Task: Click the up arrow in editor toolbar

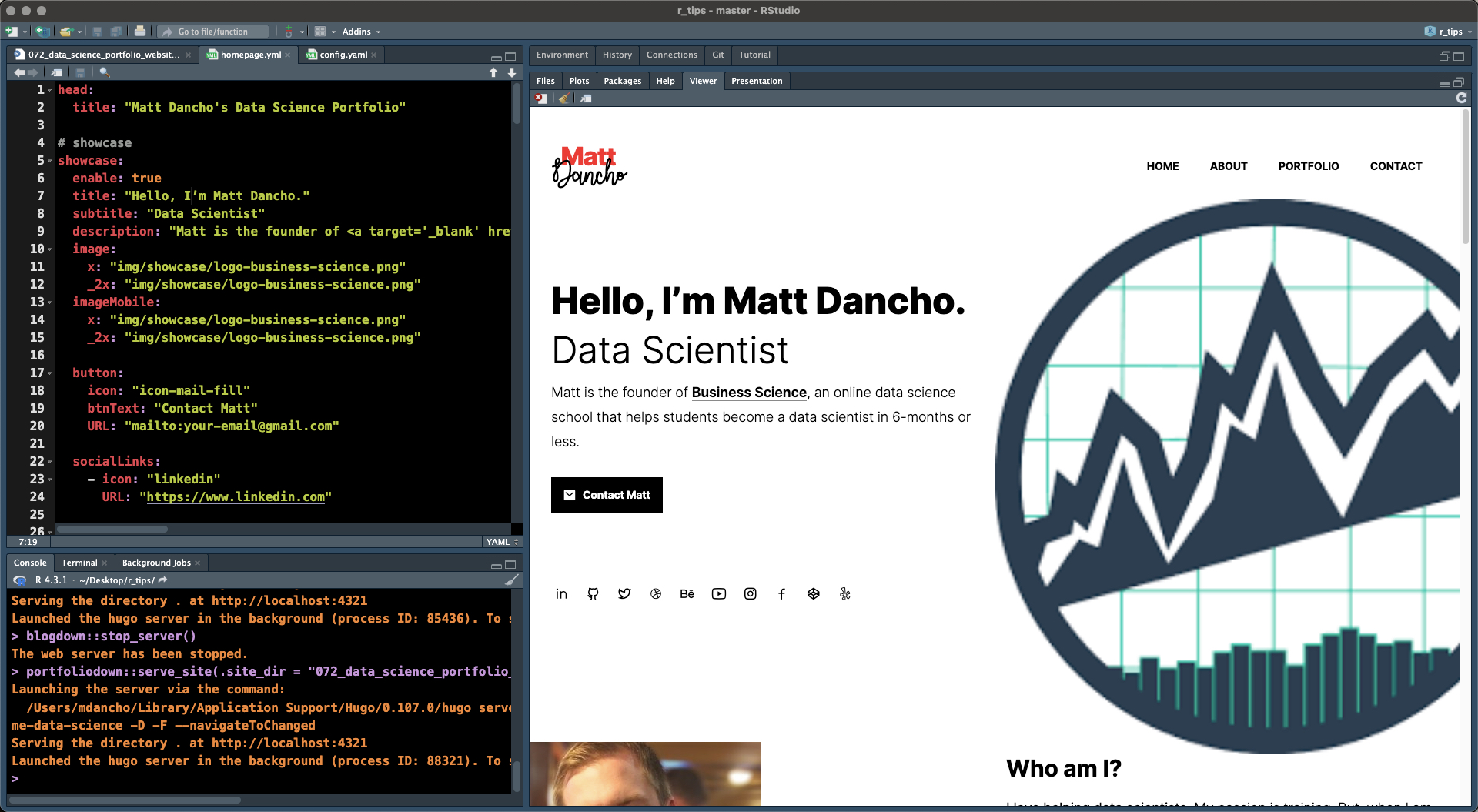Action: pyautogui.click(x=493, y=72)
